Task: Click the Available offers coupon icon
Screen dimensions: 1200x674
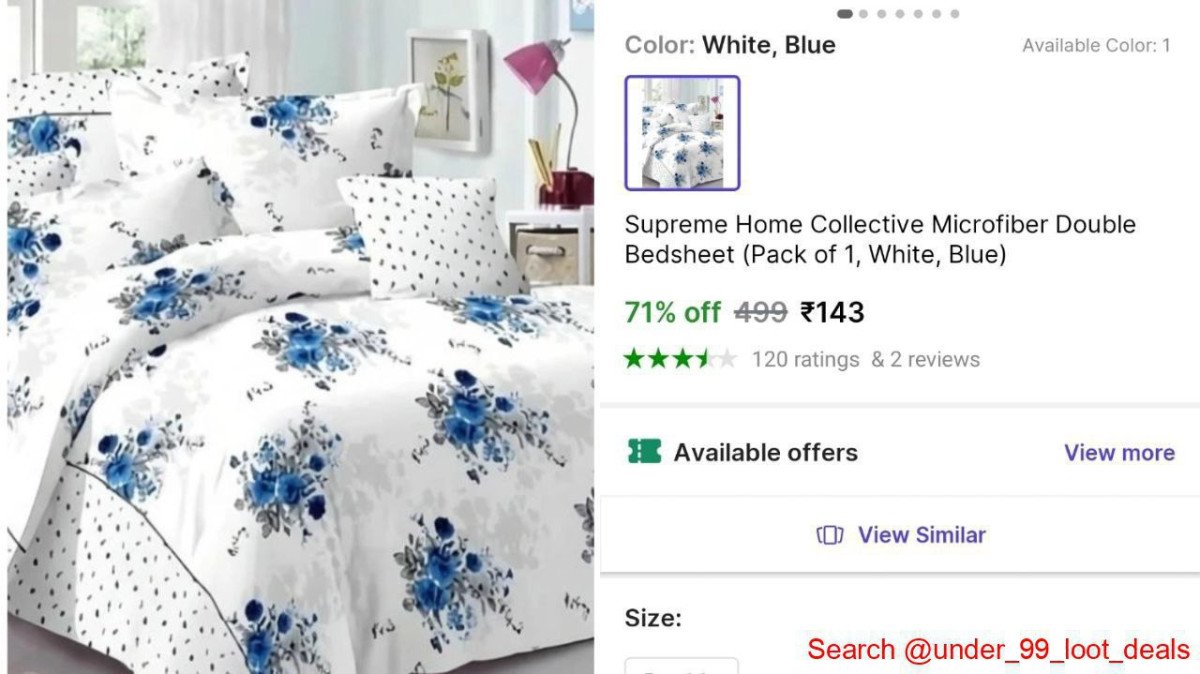Action: (644, 452)
